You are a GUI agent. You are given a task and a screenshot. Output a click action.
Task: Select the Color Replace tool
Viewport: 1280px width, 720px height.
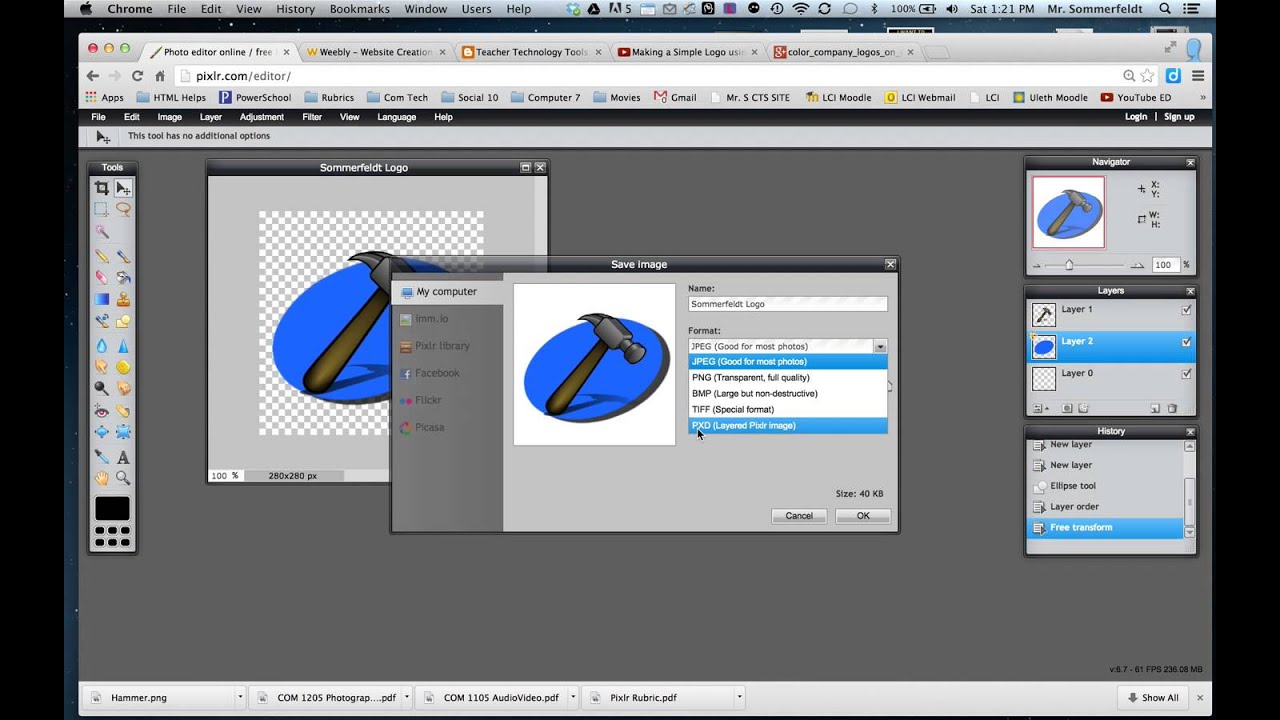click(x=101, y=321)
